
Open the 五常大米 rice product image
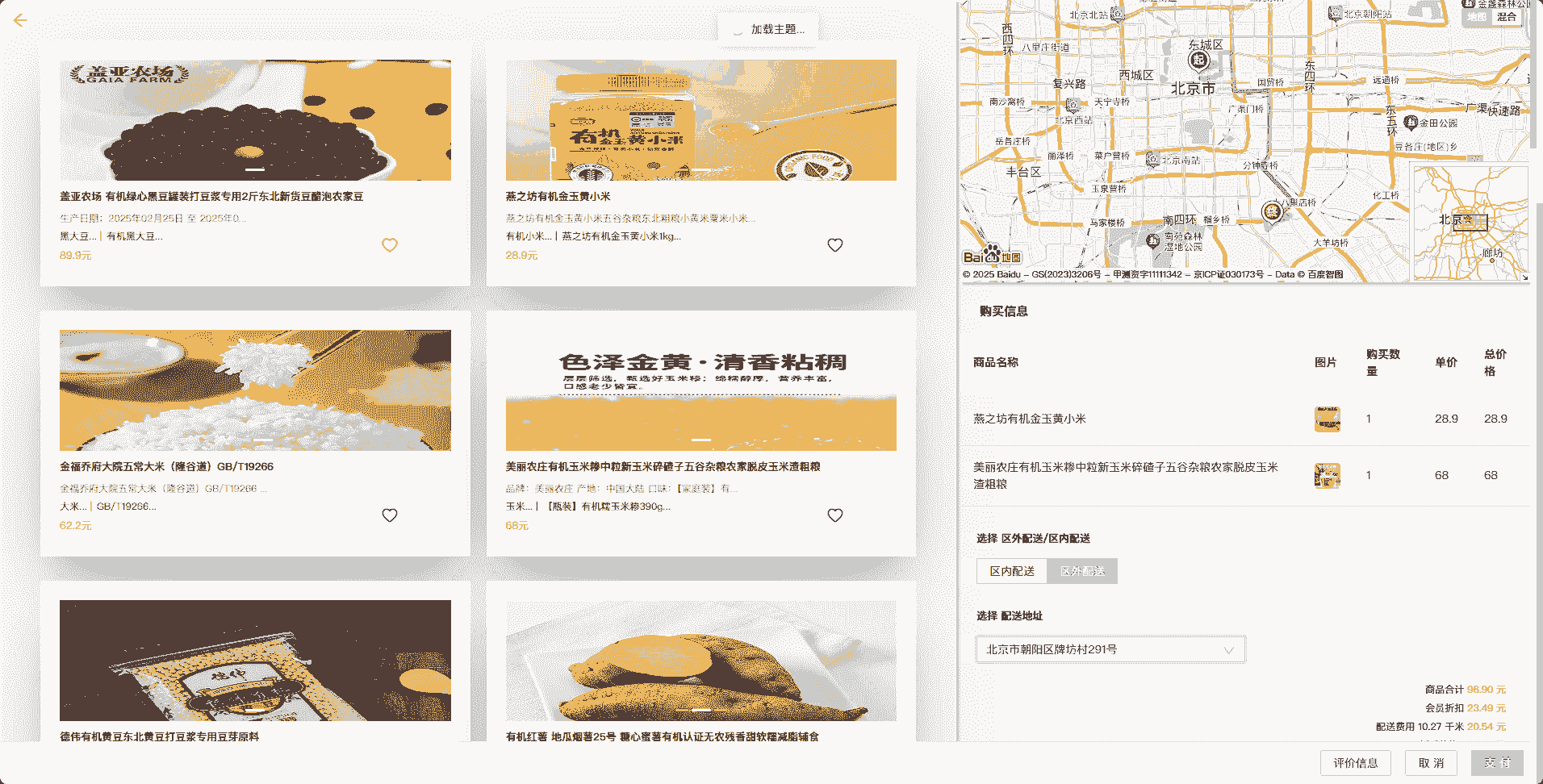[x=255, y=390]
